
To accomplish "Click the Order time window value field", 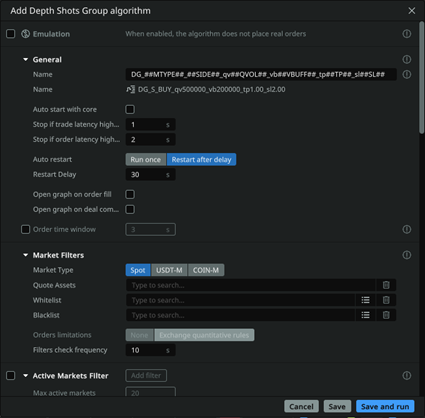I will pos(150,229).
